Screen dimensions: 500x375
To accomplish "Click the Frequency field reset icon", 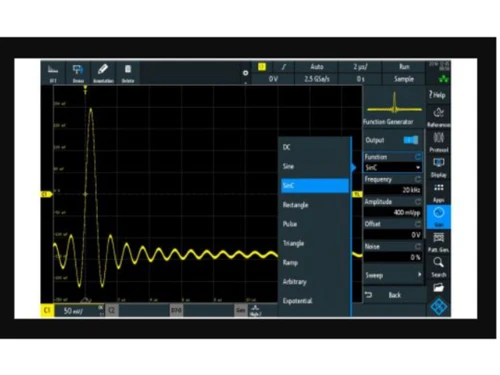I will click(x=418, y=179).
